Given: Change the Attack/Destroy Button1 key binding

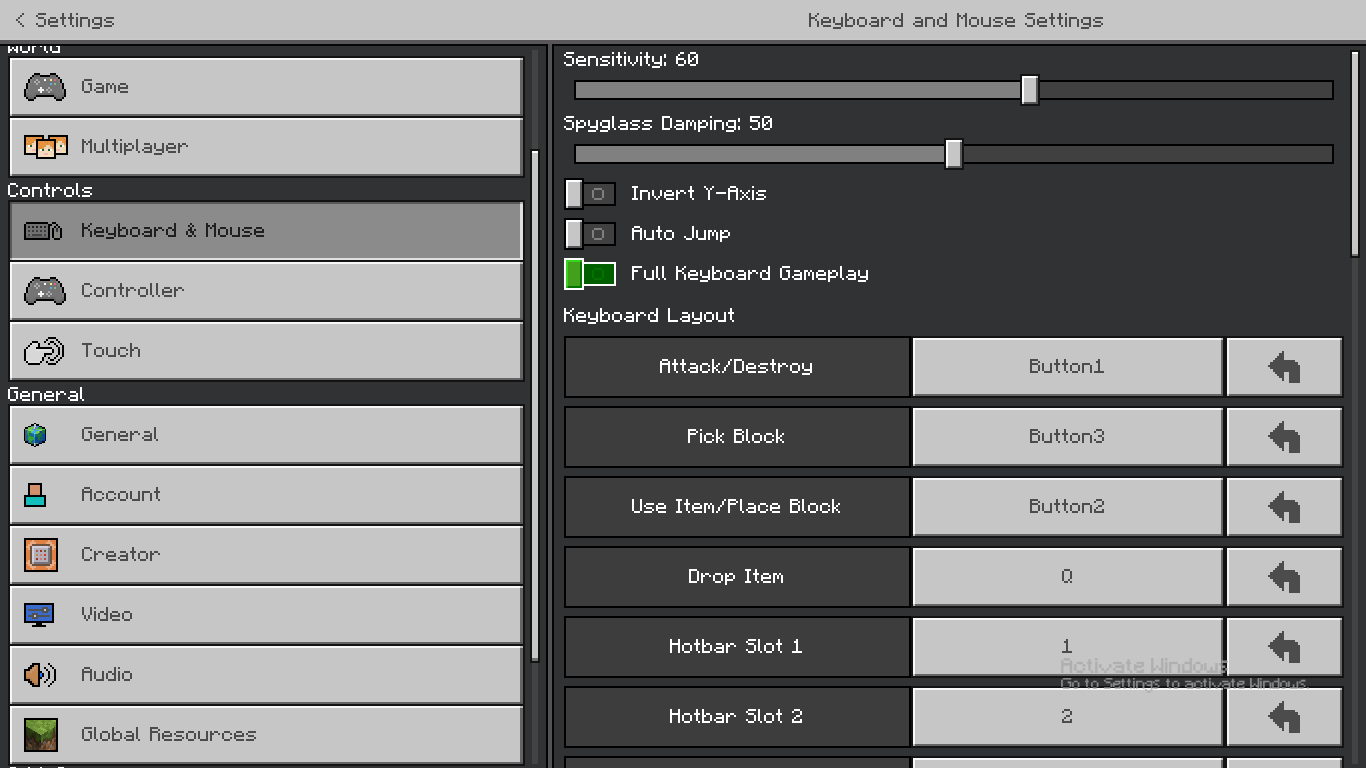Looking at the screenshot, I should click(x=1067, y=367).
